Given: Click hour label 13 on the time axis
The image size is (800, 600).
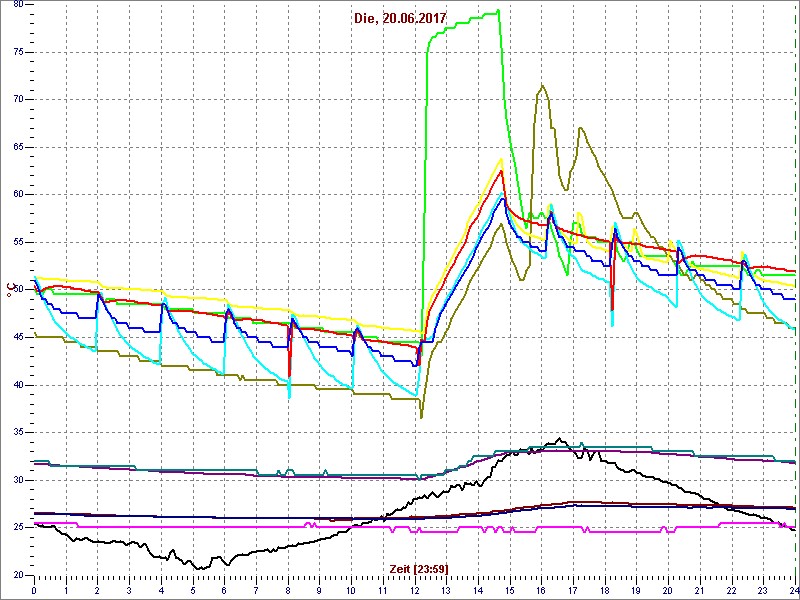Looking at the screenshot, I should click(446, 591).
